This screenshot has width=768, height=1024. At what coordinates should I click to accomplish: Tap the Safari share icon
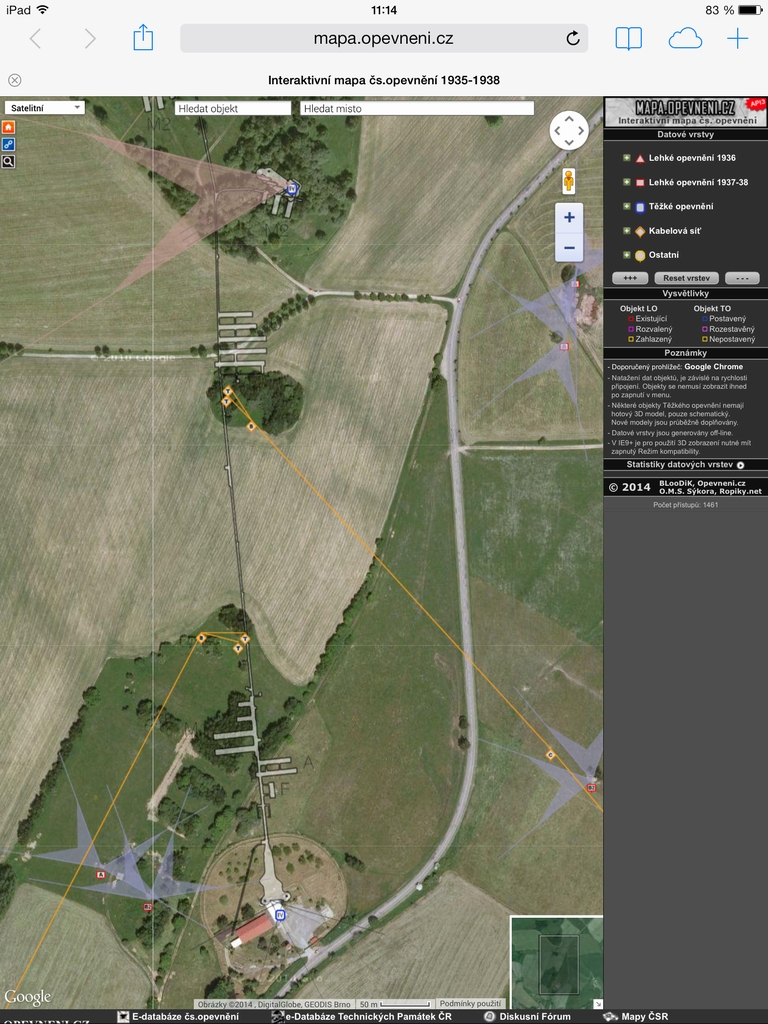point(143,38)
